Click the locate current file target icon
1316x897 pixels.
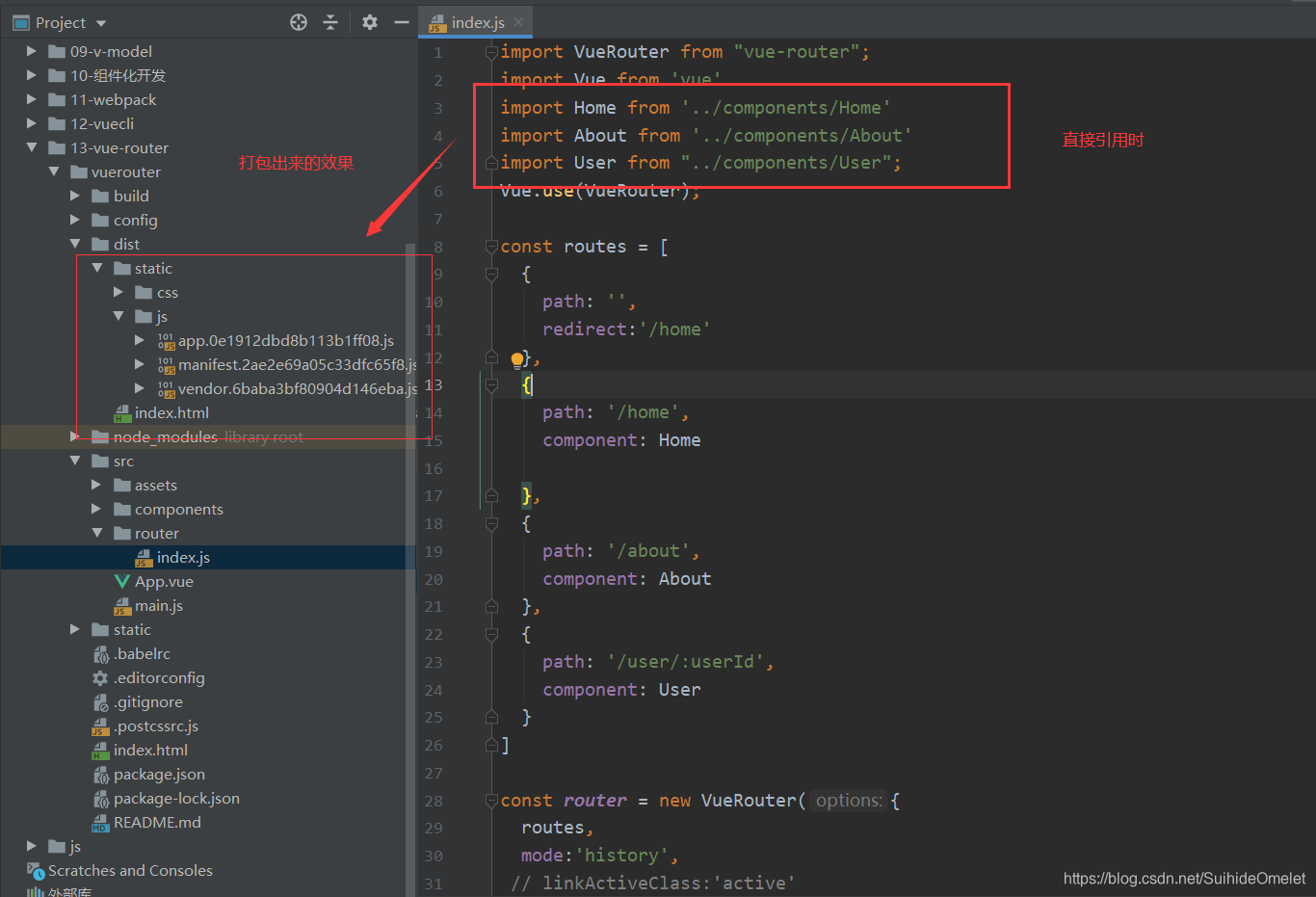click(299, 22)
